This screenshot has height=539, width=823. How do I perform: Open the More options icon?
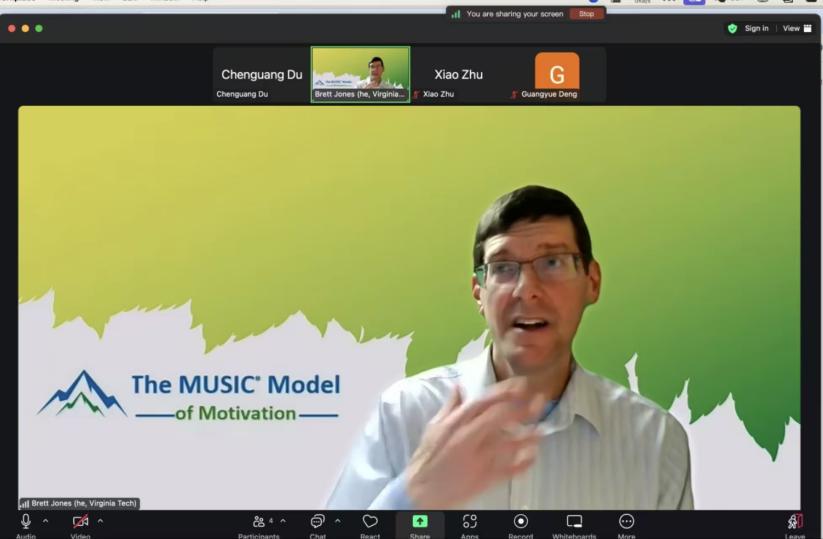coord(626,522)
